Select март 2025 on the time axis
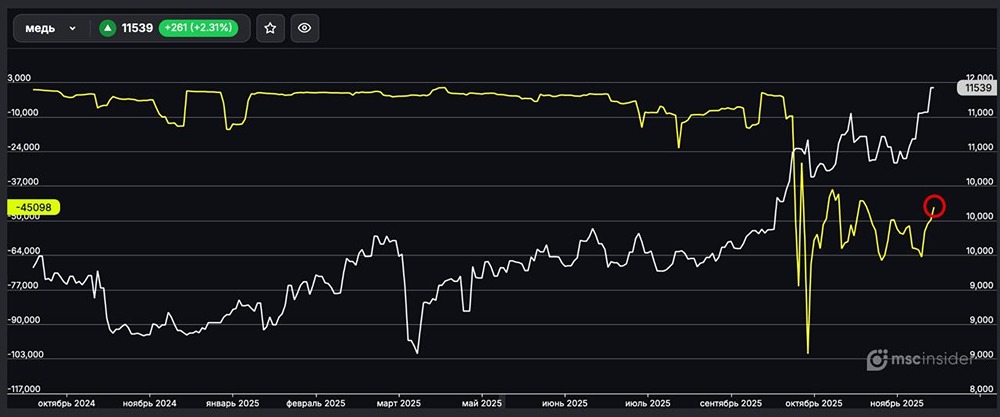Image resolution: width=1000 pixels, height=417 pixels. tap(398, 403)
